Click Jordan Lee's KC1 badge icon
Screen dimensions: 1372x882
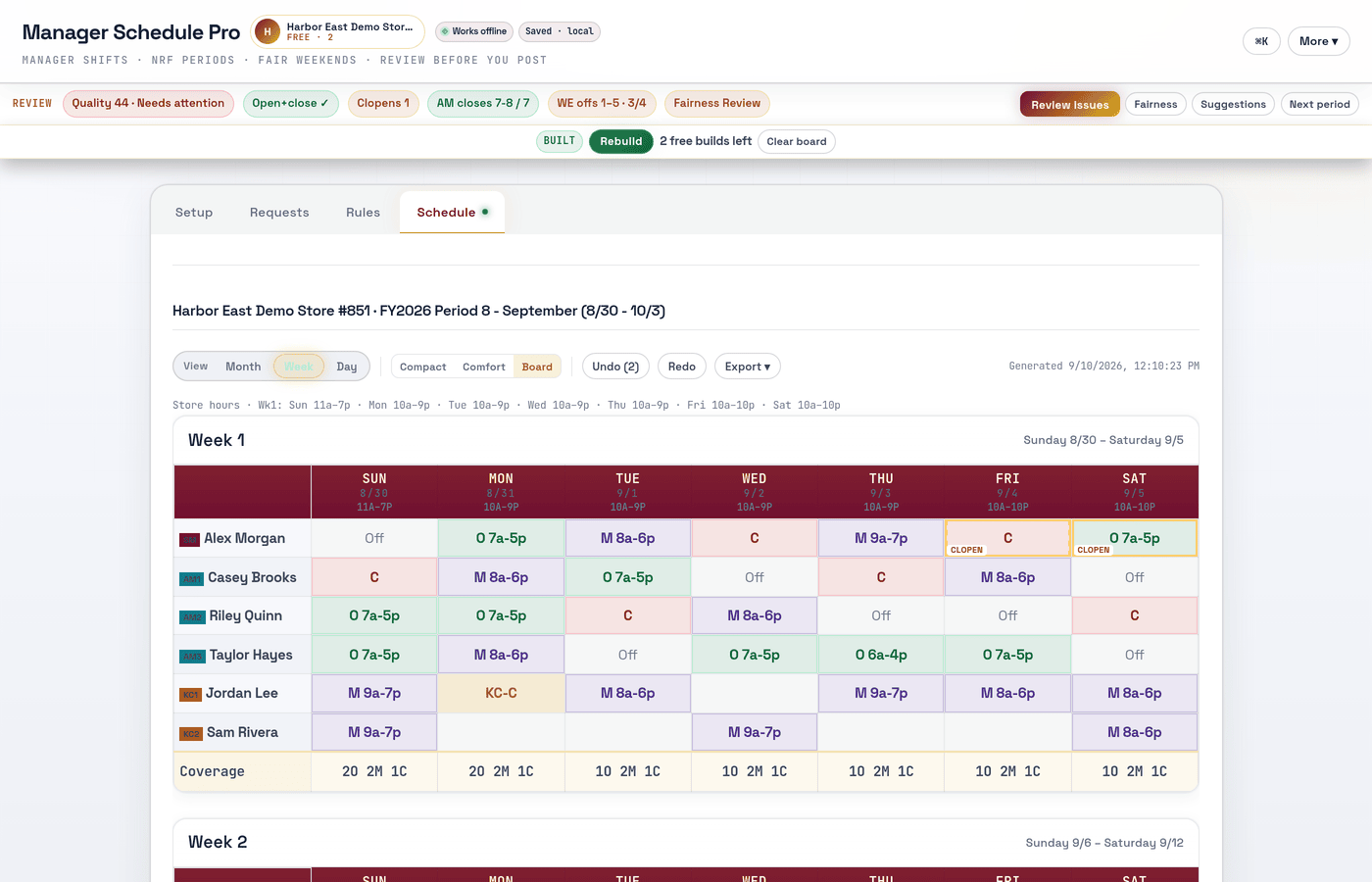[x=190, y=694]
